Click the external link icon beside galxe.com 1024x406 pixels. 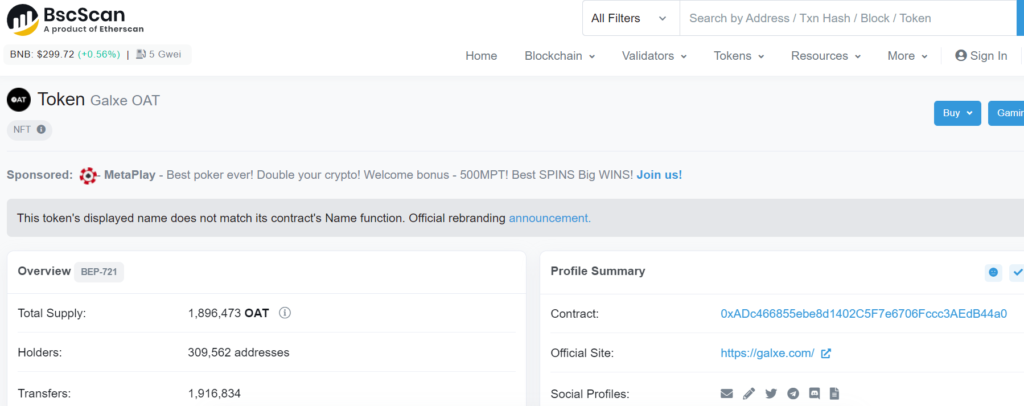[x=826, y=353]
